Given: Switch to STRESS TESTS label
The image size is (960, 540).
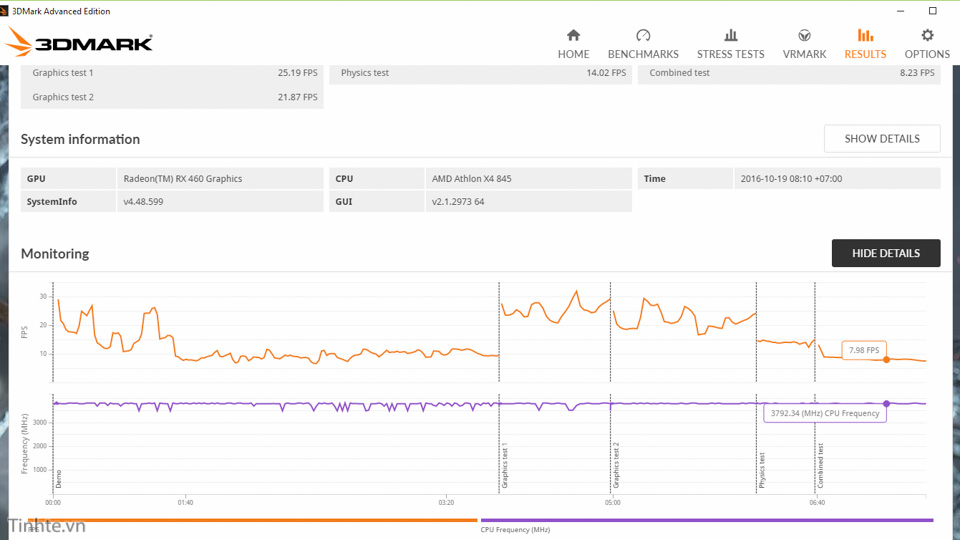Looking at the screenshot, I should tap(730, 54).
